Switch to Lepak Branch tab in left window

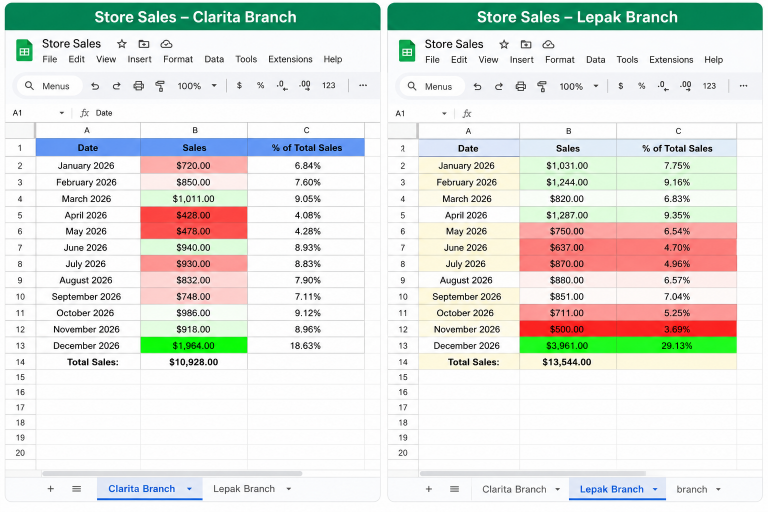coord(244,488)
